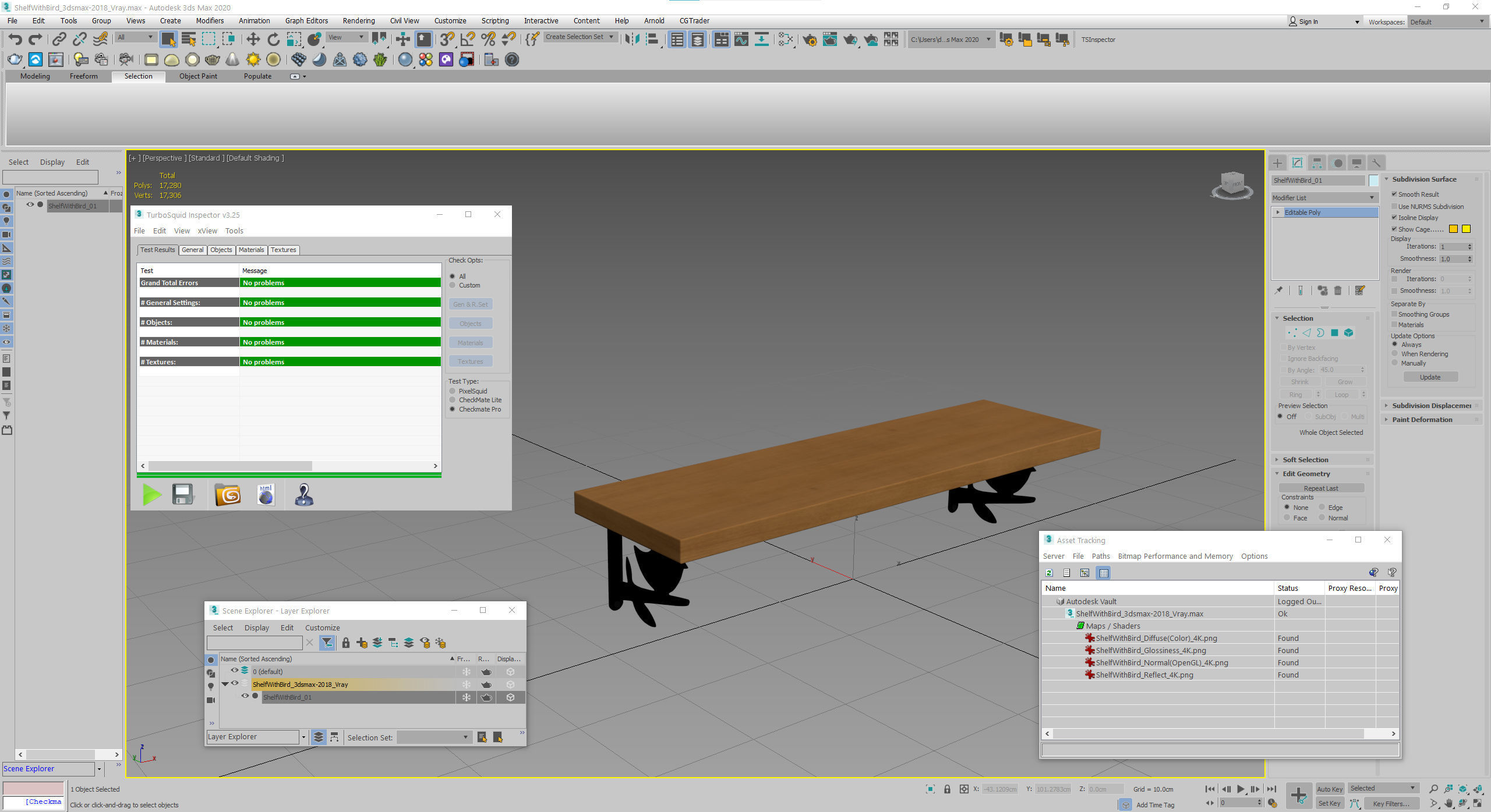Open the Modify command panel tab

click(x=1297, y=163)
